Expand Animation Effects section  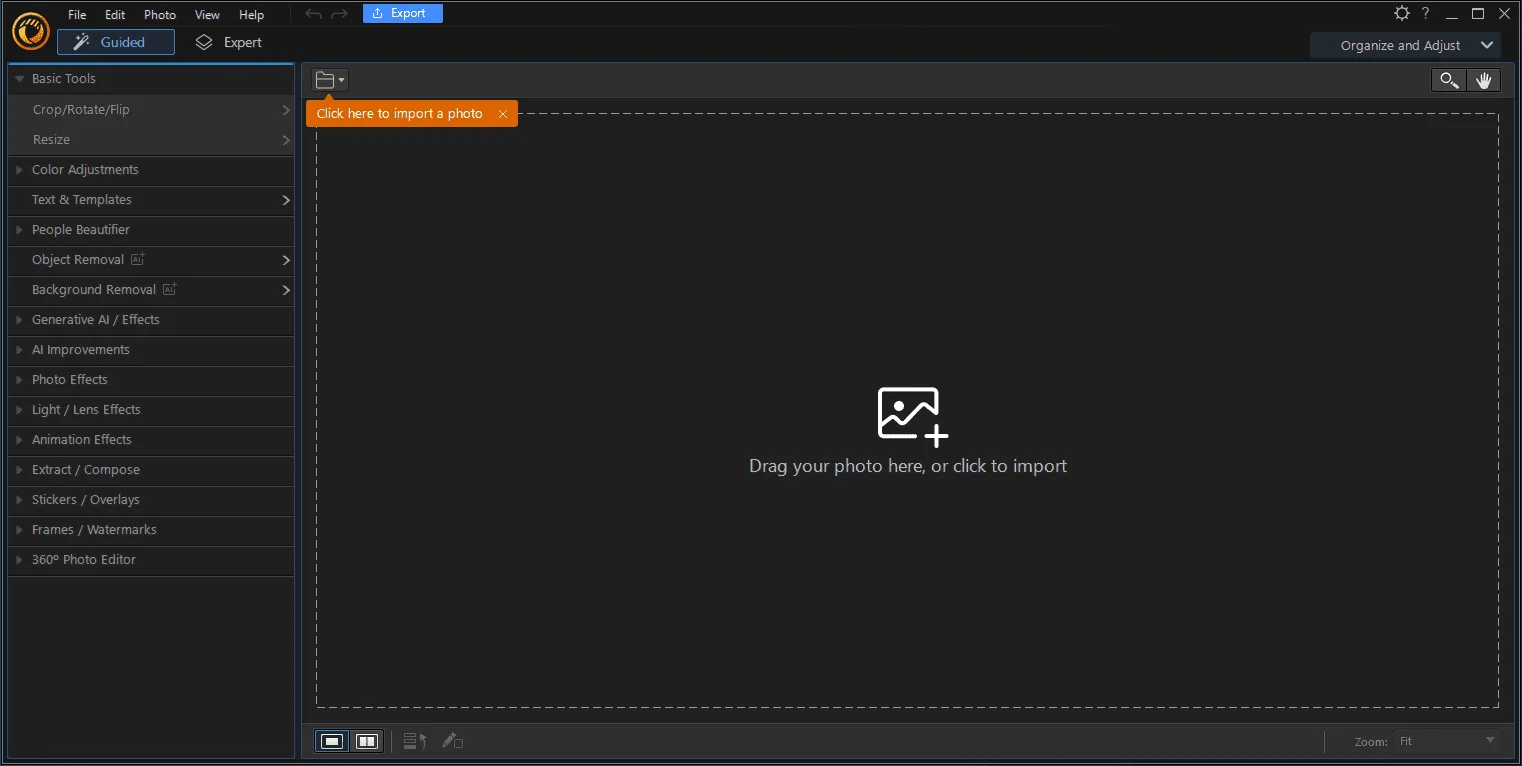click(x=151, y=440)
